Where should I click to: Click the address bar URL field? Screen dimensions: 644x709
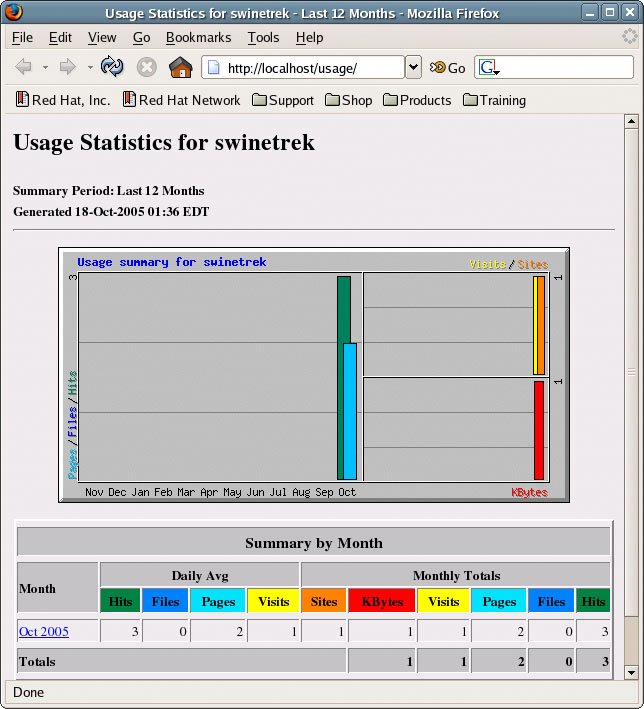[310, 68]
